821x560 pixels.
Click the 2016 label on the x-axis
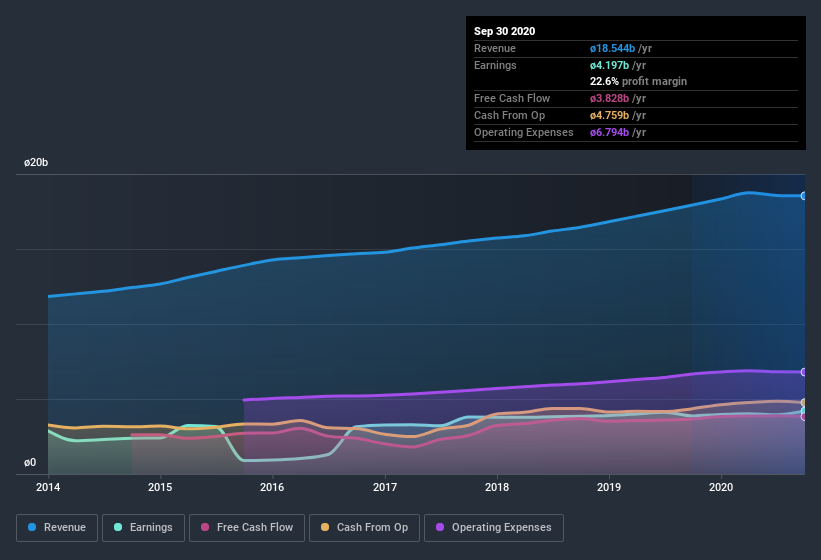coord(272,487)
